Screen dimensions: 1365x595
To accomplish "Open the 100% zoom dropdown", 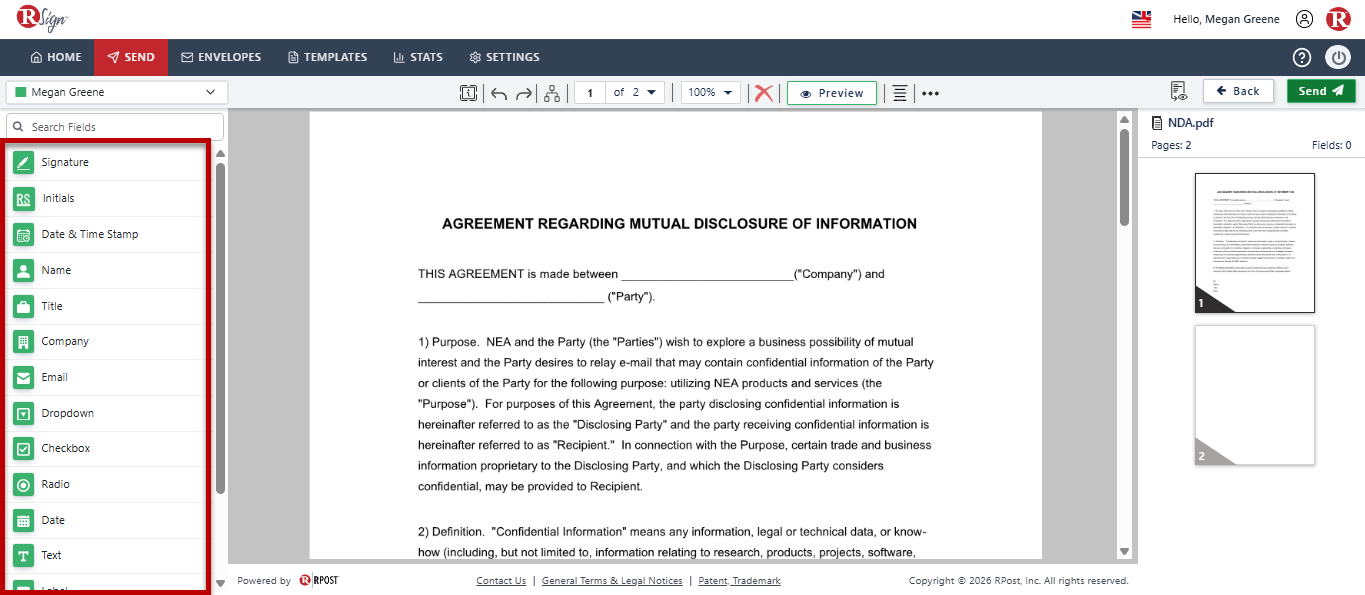I will pos(711,92).
